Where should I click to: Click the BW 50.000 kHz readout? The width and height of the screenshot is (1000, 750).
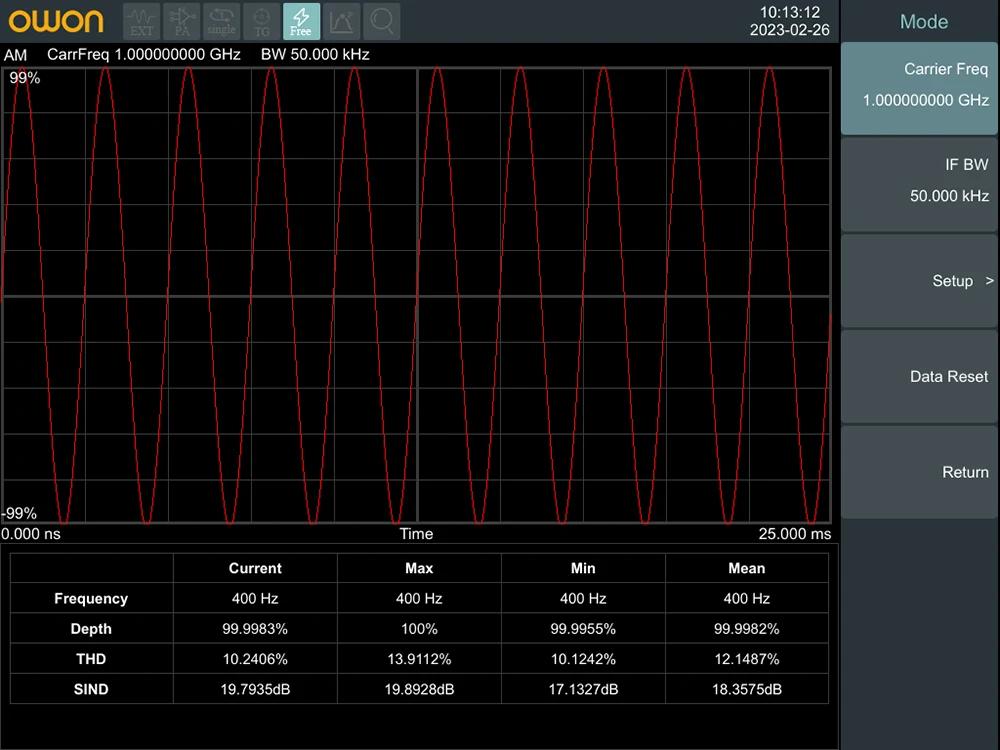pyautogui.click(x=315, y=54)
